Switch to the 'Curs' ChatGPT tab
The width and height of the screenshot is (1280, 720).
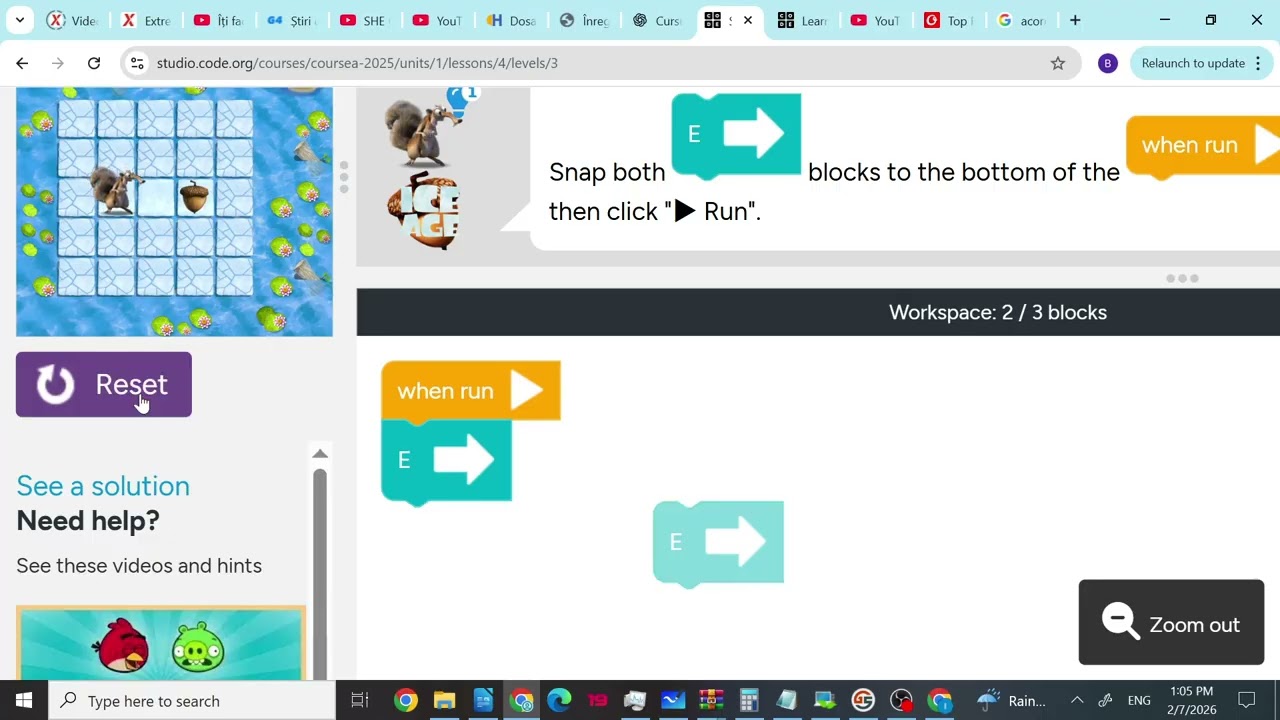tap(657, 20)
